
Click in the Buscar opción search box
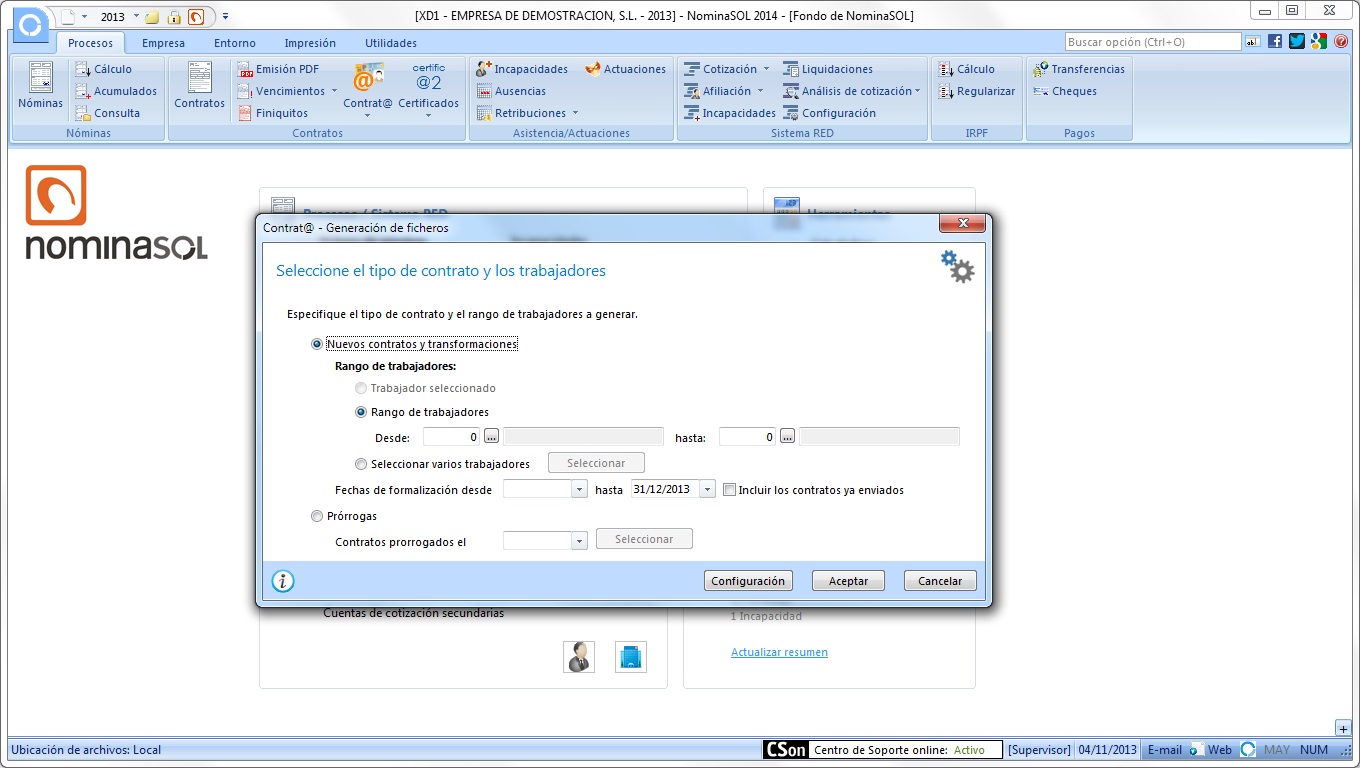coord(1153,42)
